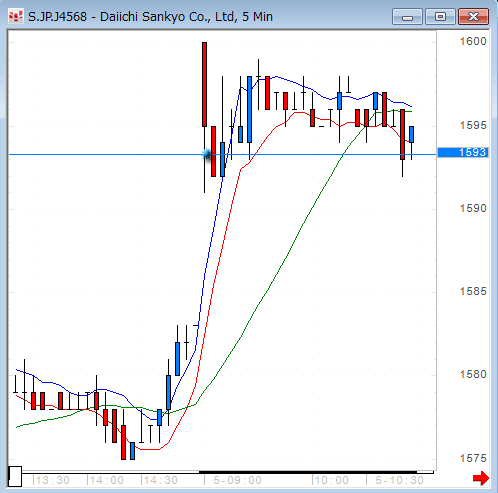Click the 13:30 time axis label

pyautogui.click(x=53, y=481)
